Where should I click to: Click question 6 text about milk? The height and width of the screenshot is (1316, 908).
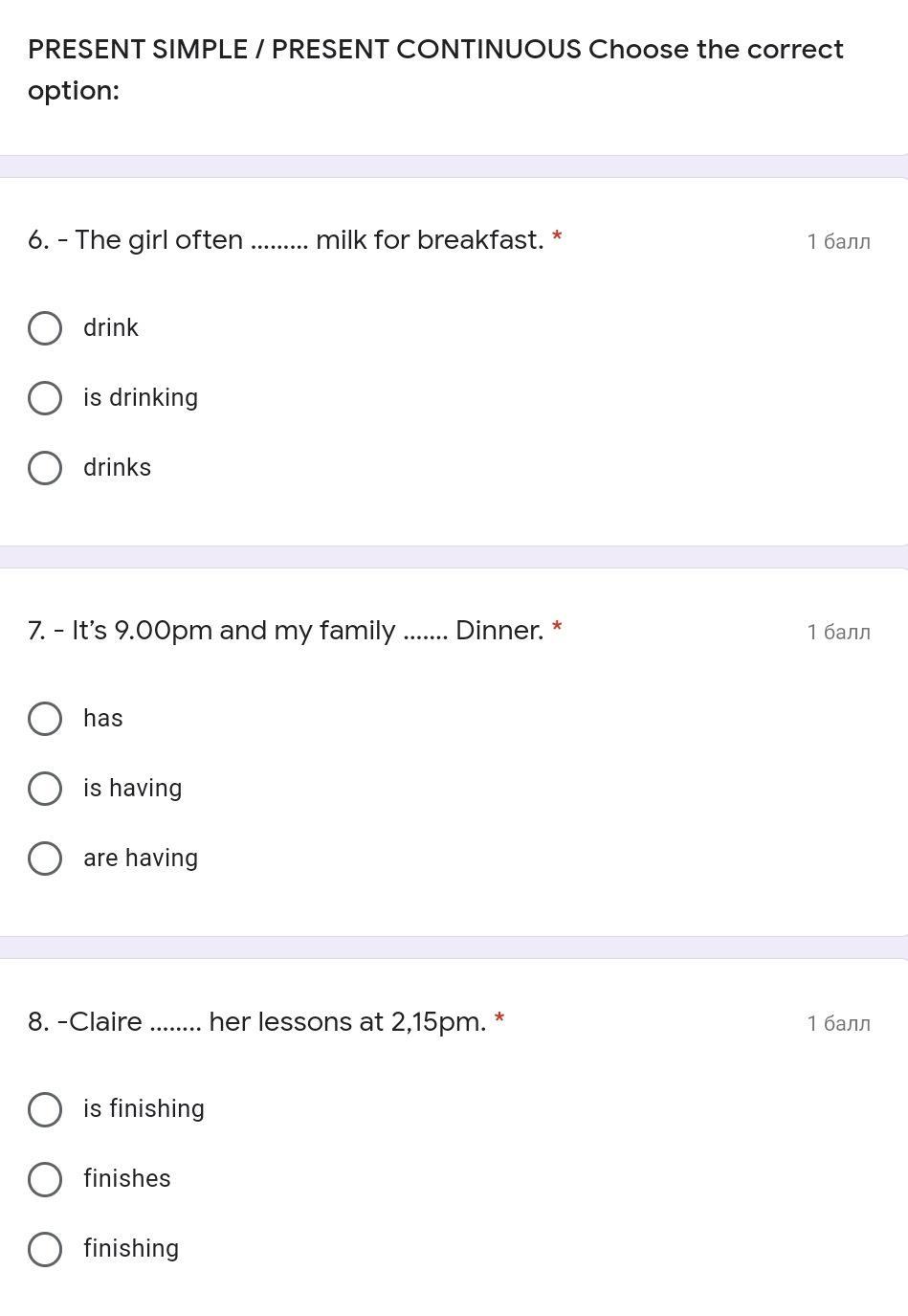pos(285,239)
